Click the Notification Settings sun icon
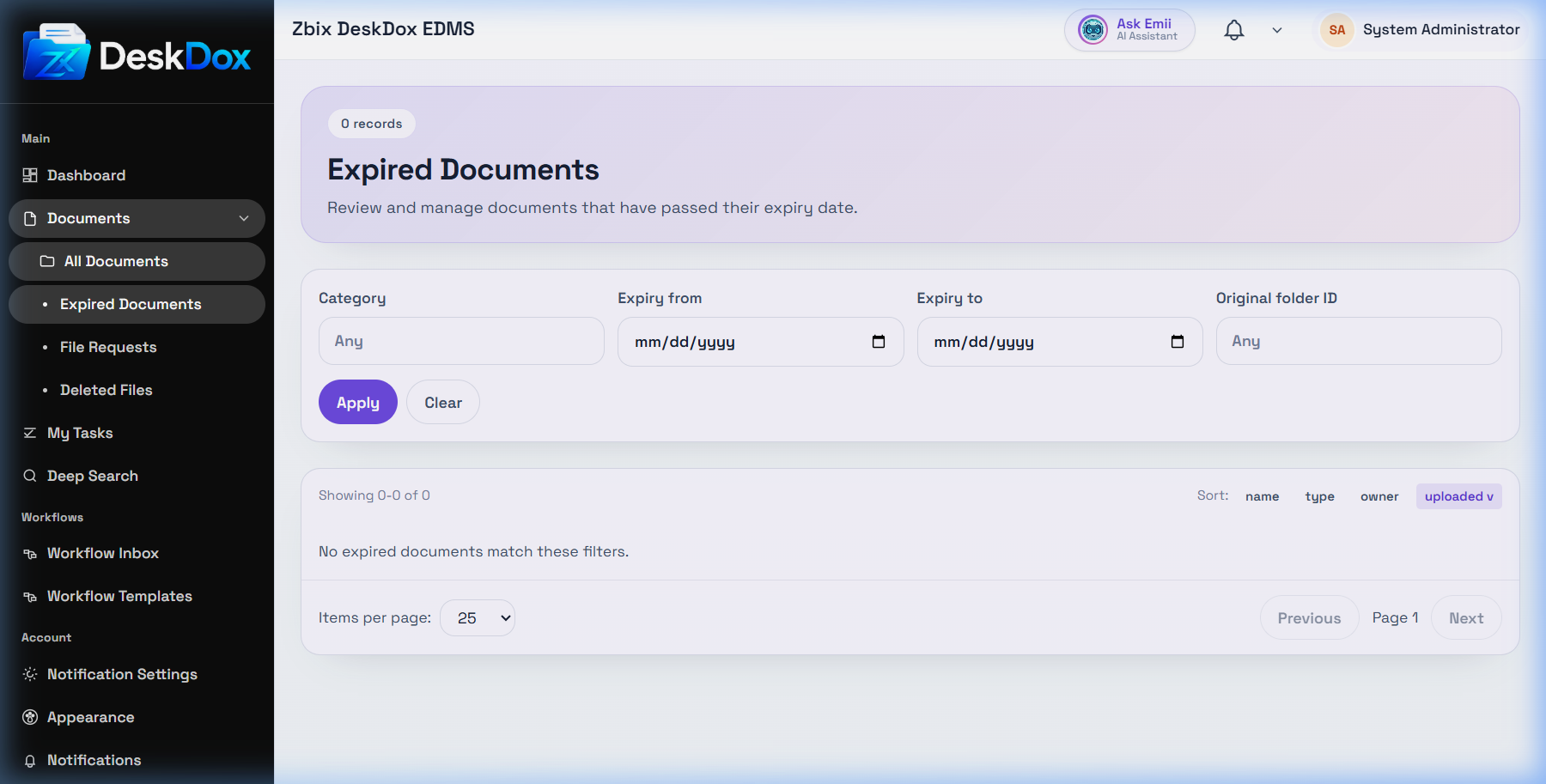 (30, 674)
